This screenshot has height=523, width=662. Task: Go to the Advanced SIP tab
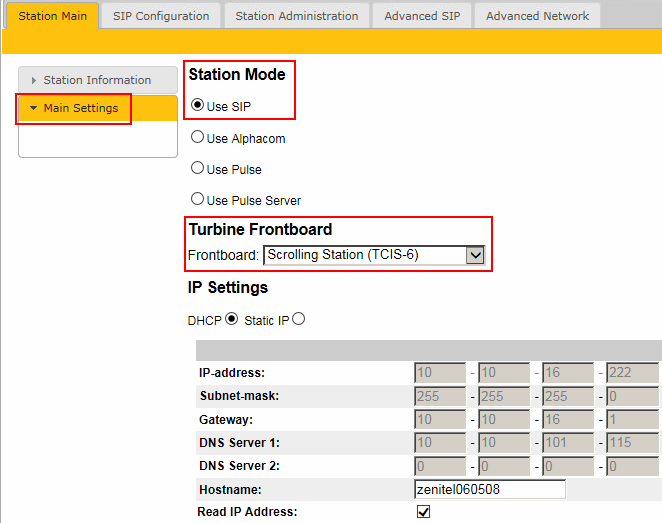[x=421, y=16]
